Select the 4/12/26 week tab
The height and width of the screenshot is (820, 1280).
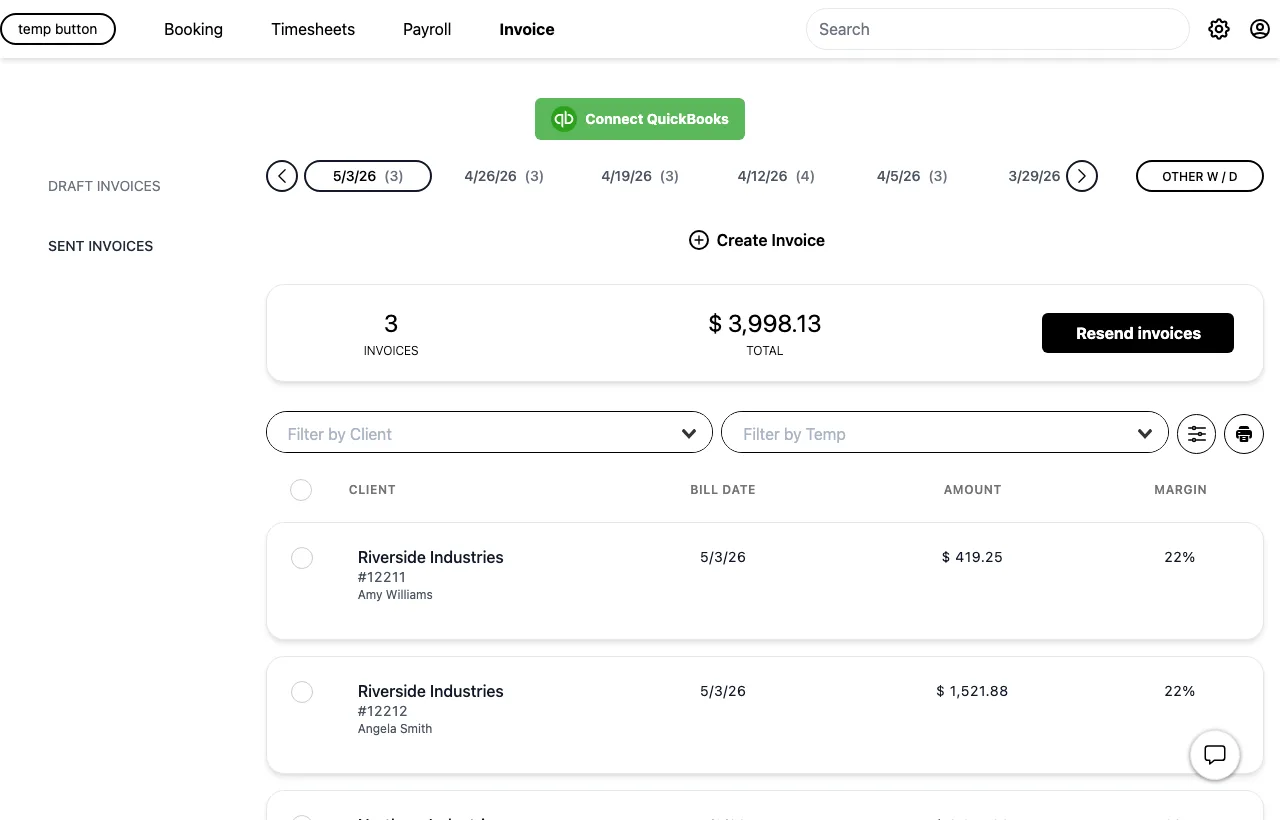point(776,176)
